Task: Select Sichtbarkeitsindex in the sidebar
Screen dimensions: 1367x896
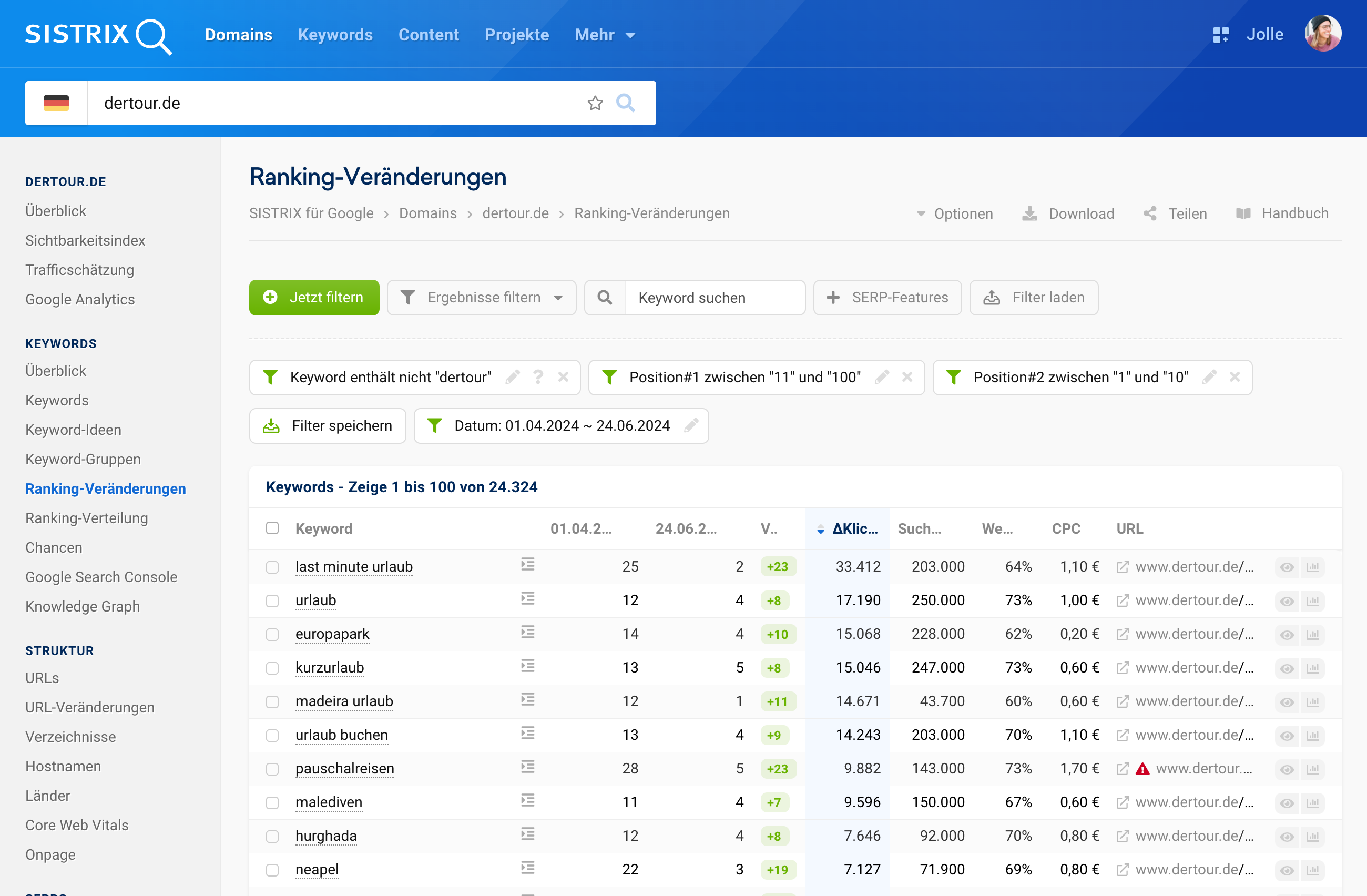Action: point(85,241)
